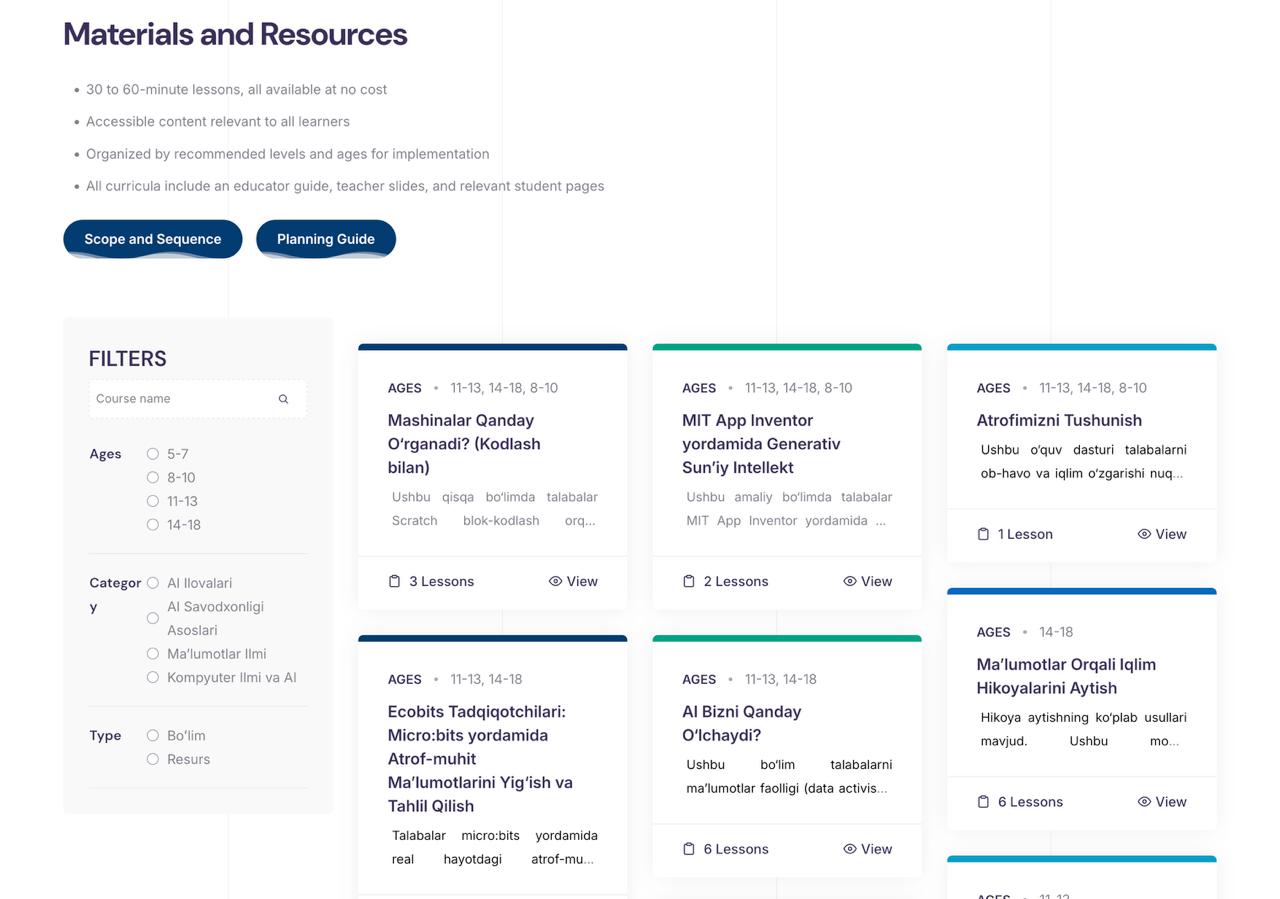Viewport: 1280px width, 899px height.
Task: Select the Resurs type radio button
Action: coord(153,760)
